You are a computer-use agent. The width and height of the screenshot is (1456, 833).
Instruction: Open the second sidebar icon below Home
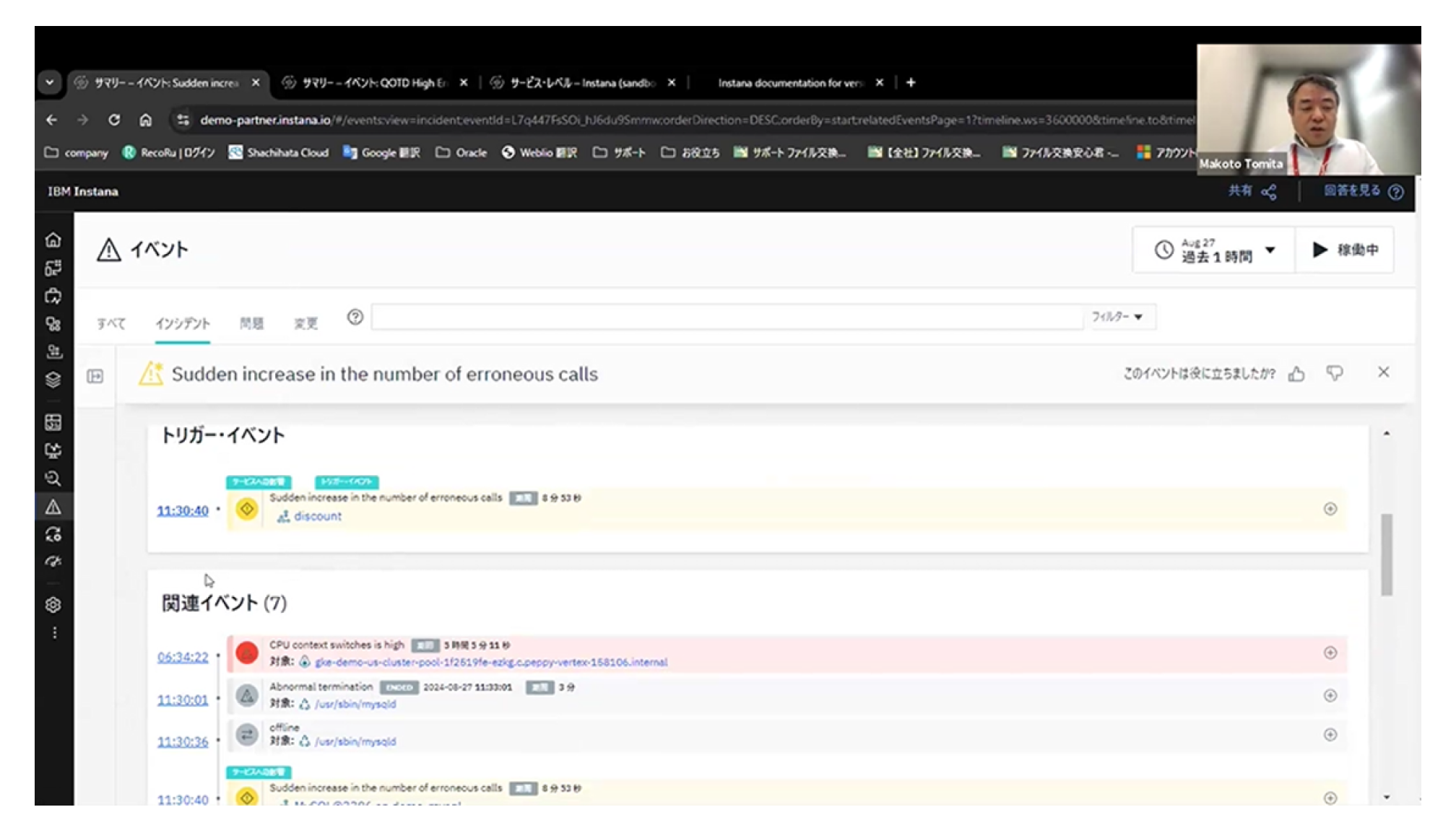pos(53,268)
